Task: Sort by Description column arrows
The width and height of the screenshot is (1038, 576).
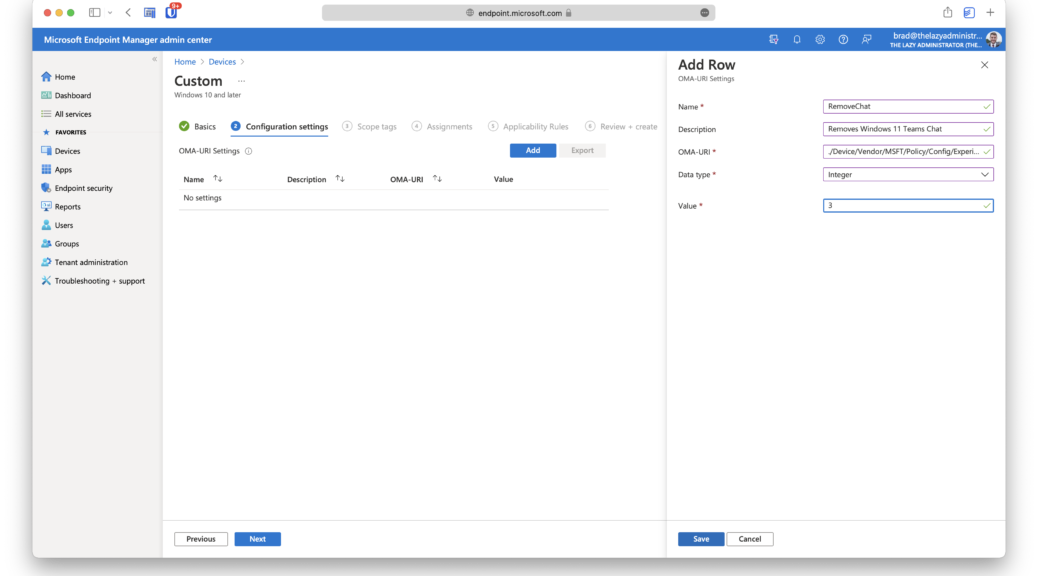Action: [340, 179]
